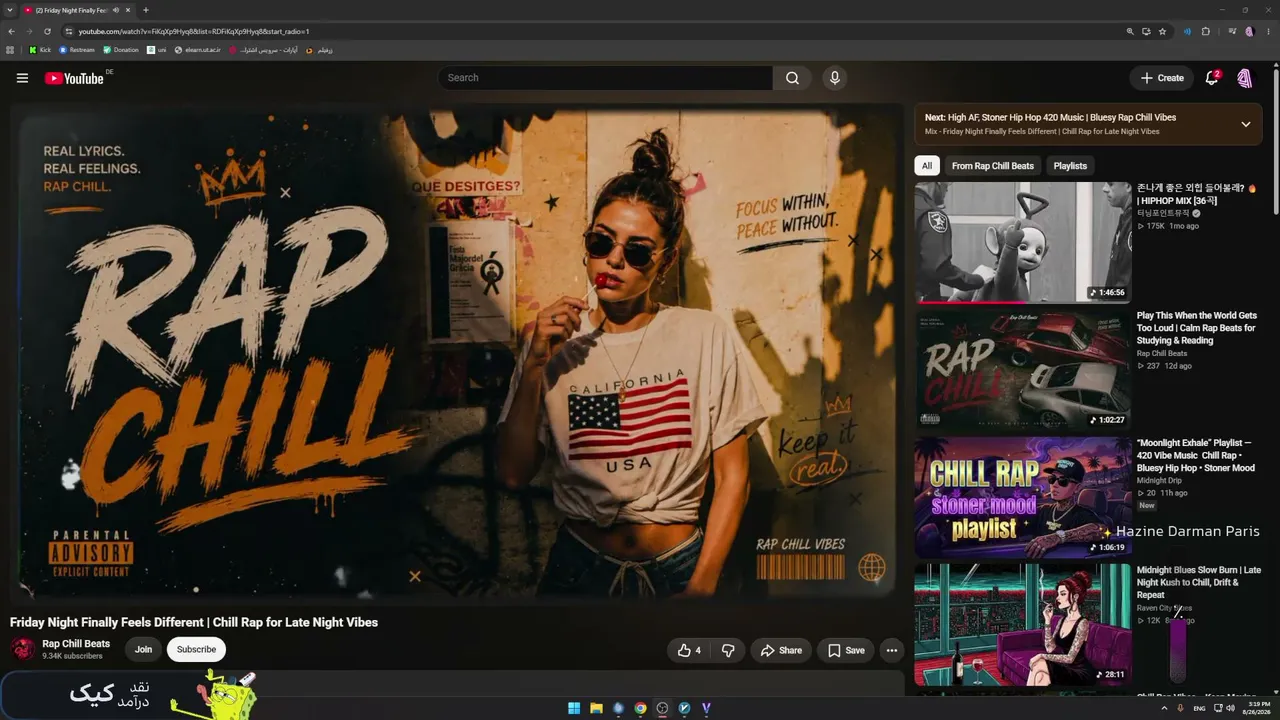Open Chrome zoom magnifier in address bar
The height and width of the screenshot is (720, 1280).
[1130, 31]
